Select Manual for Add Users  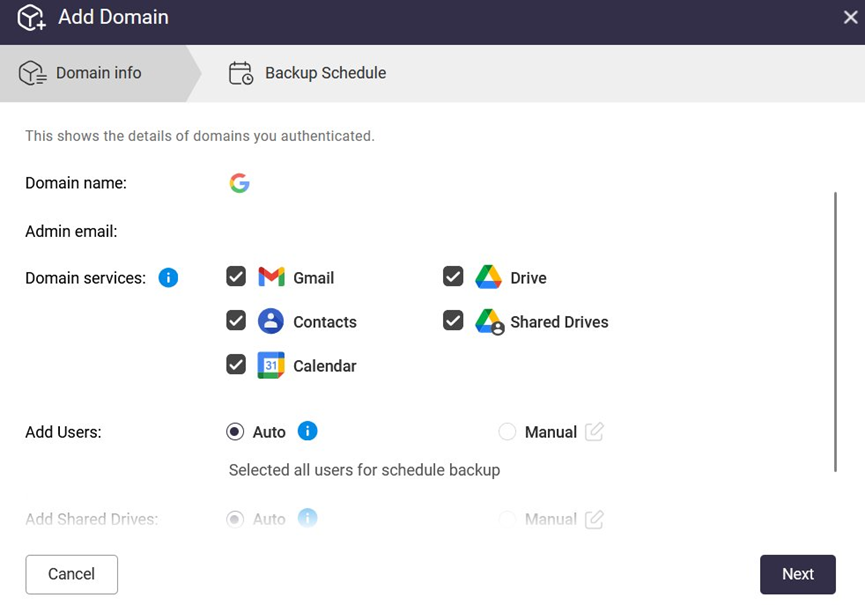click(x=507, y=432)
